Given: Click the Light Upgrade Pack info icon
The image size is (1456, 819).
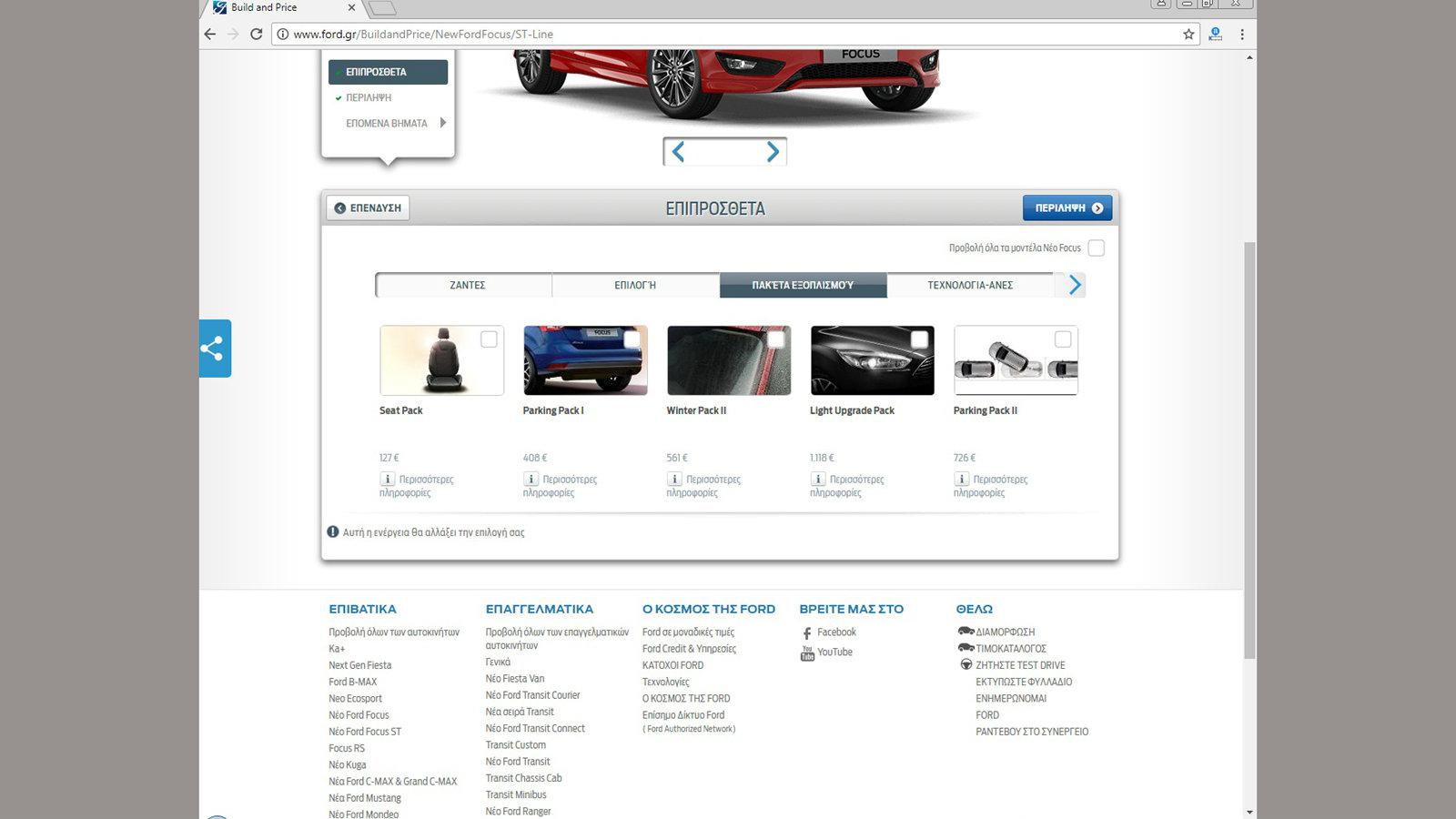Looking at the screenshot, I should point(818,479).
